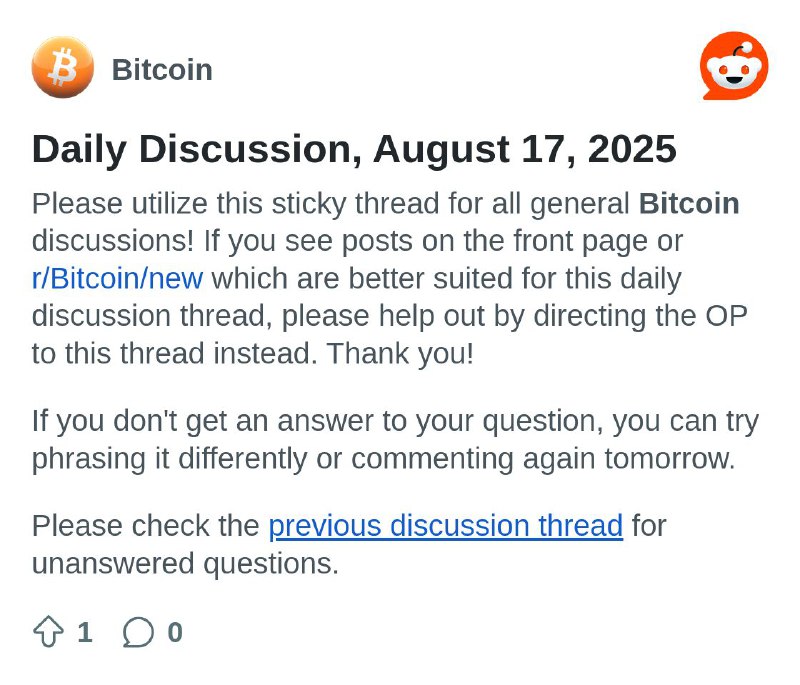This screenshot has width=800, height=685.
Task: Open the r/Bitcoin/new link
Action: pyautogui.click(x=117, y=279)
